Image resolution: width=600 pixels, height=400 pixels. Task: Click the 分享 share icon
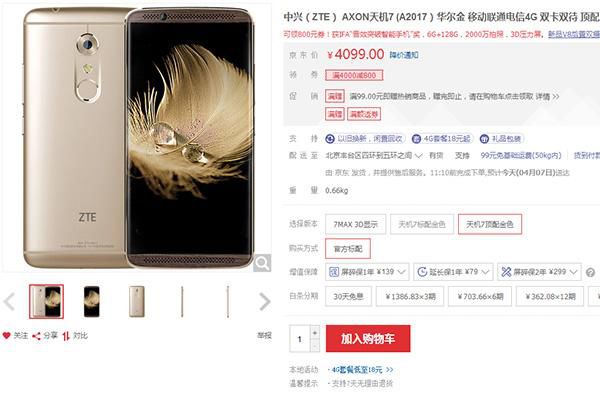36,336
